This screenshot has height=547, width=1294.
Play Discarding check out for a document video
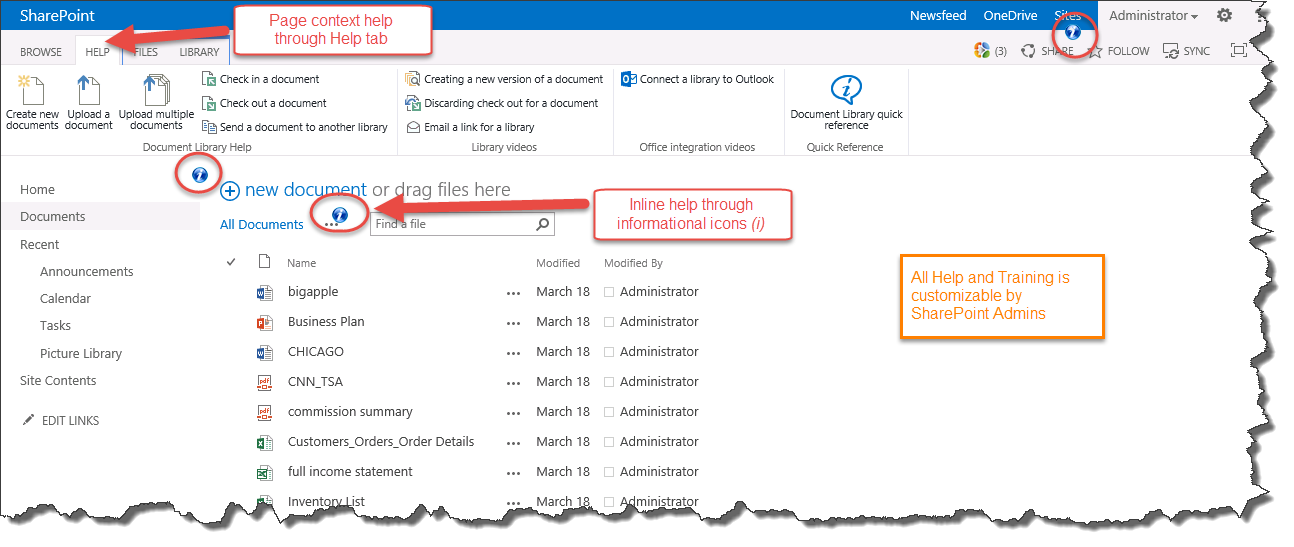pos(501,103)
